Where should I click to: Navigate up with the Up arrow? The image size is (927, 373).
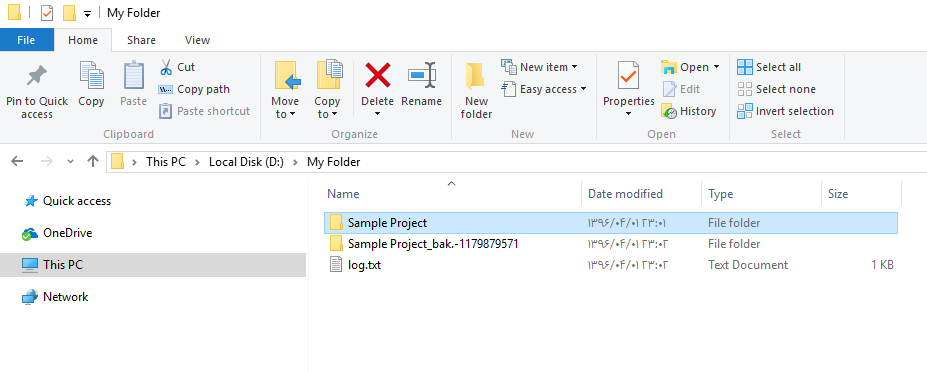tap(92, 161)
